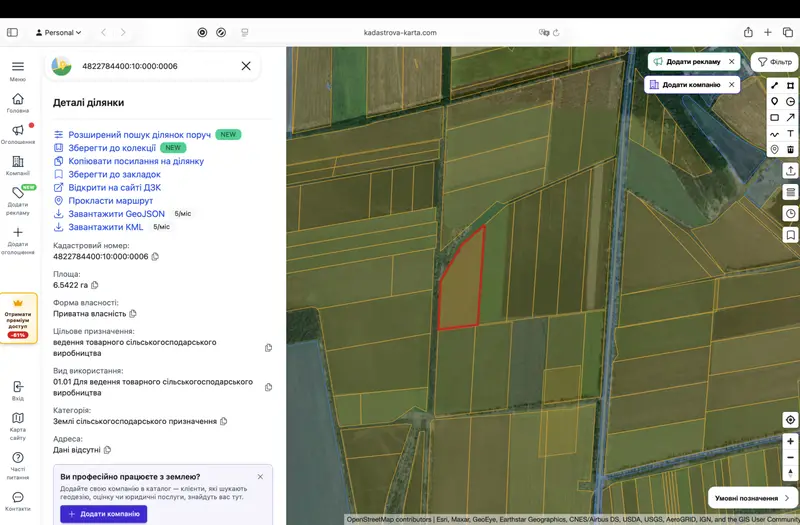
Task: Select the line measure drawing tool
Action: coord(774,85)
